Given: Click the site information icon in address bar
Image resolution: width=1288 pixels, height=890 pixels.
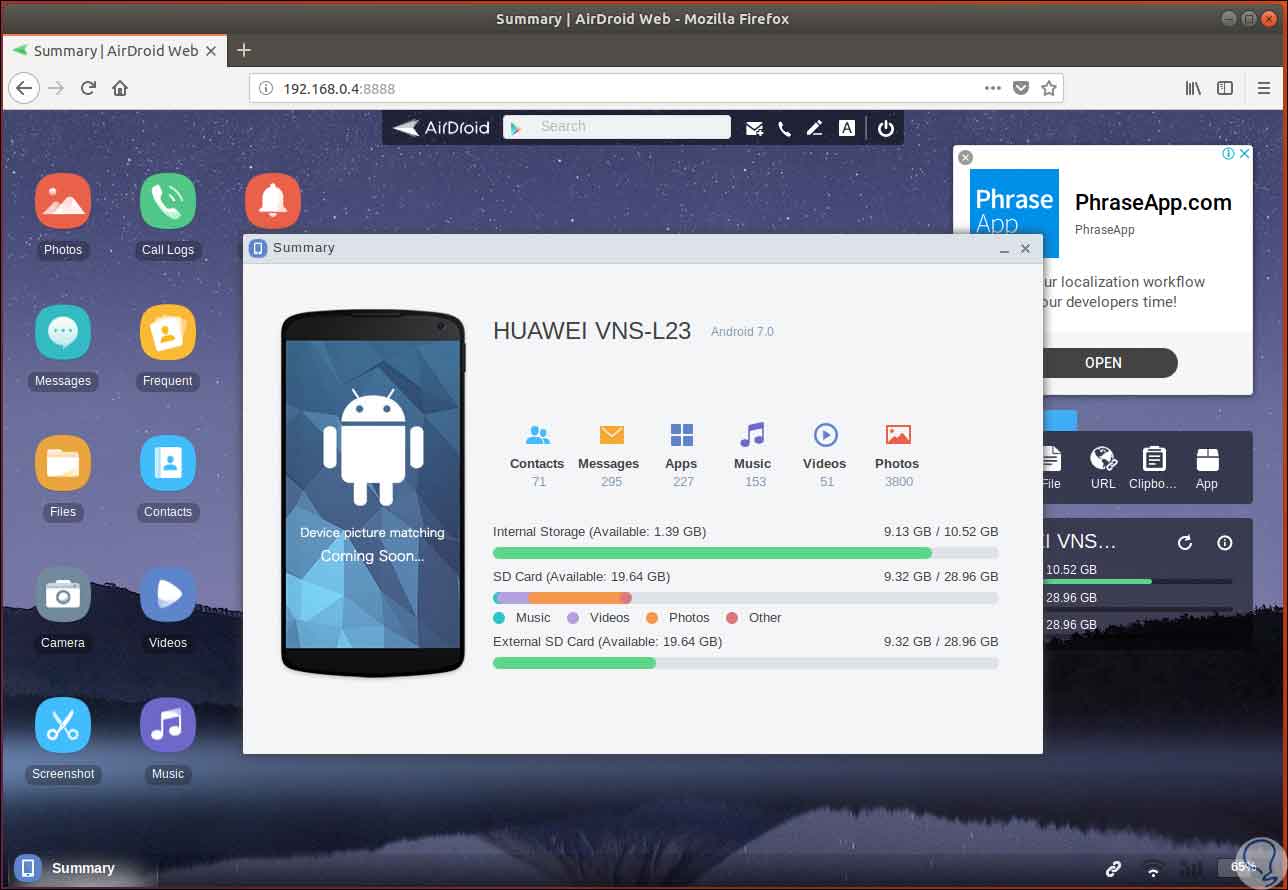Looking at the screenshot, I should point(266,88).
